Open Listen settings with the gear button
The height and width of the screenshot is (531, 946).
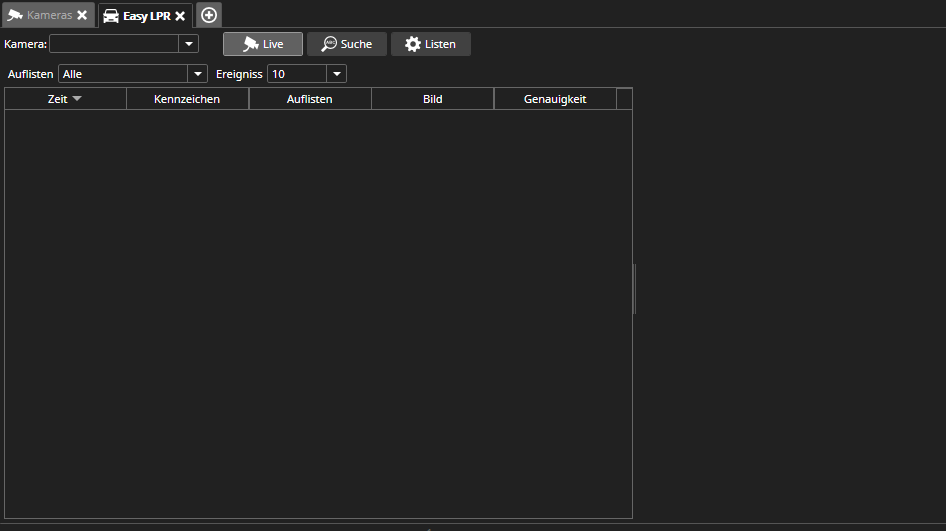tap(430, 44)
